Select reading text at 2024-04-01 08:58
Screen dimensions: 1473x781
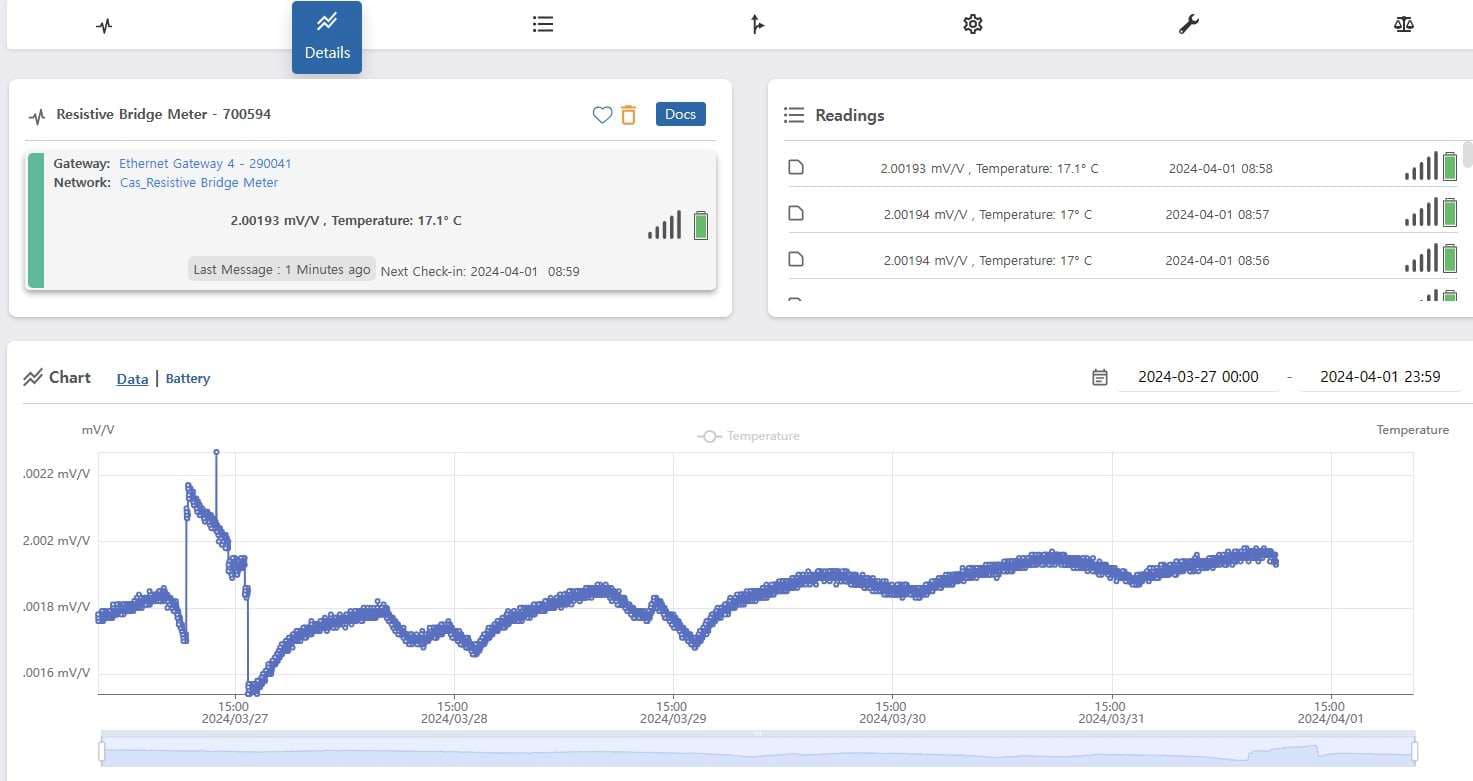[x=989, y=169]
